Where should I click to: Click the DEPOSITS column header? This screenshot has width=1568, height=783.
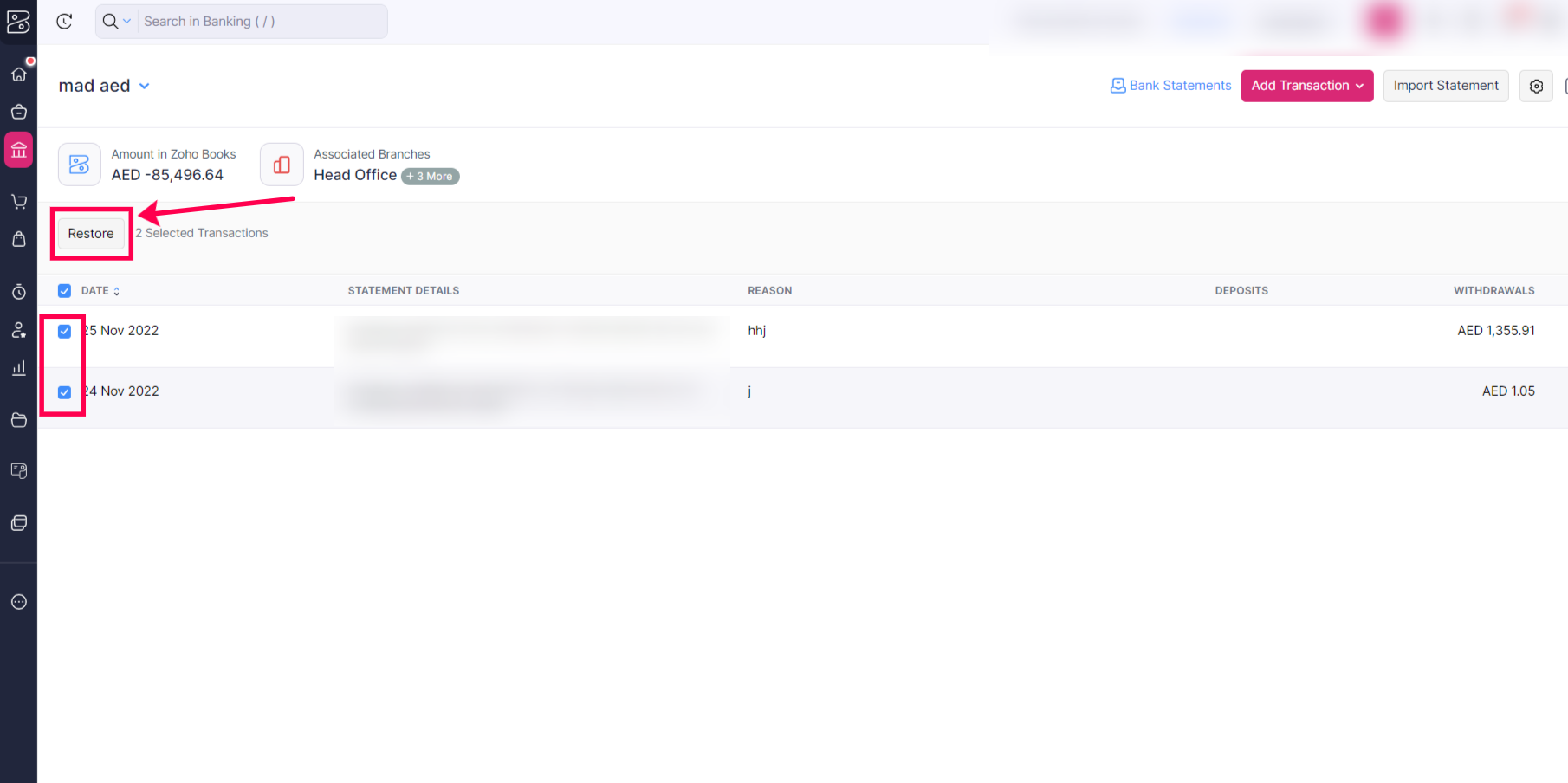(1241, 291)
